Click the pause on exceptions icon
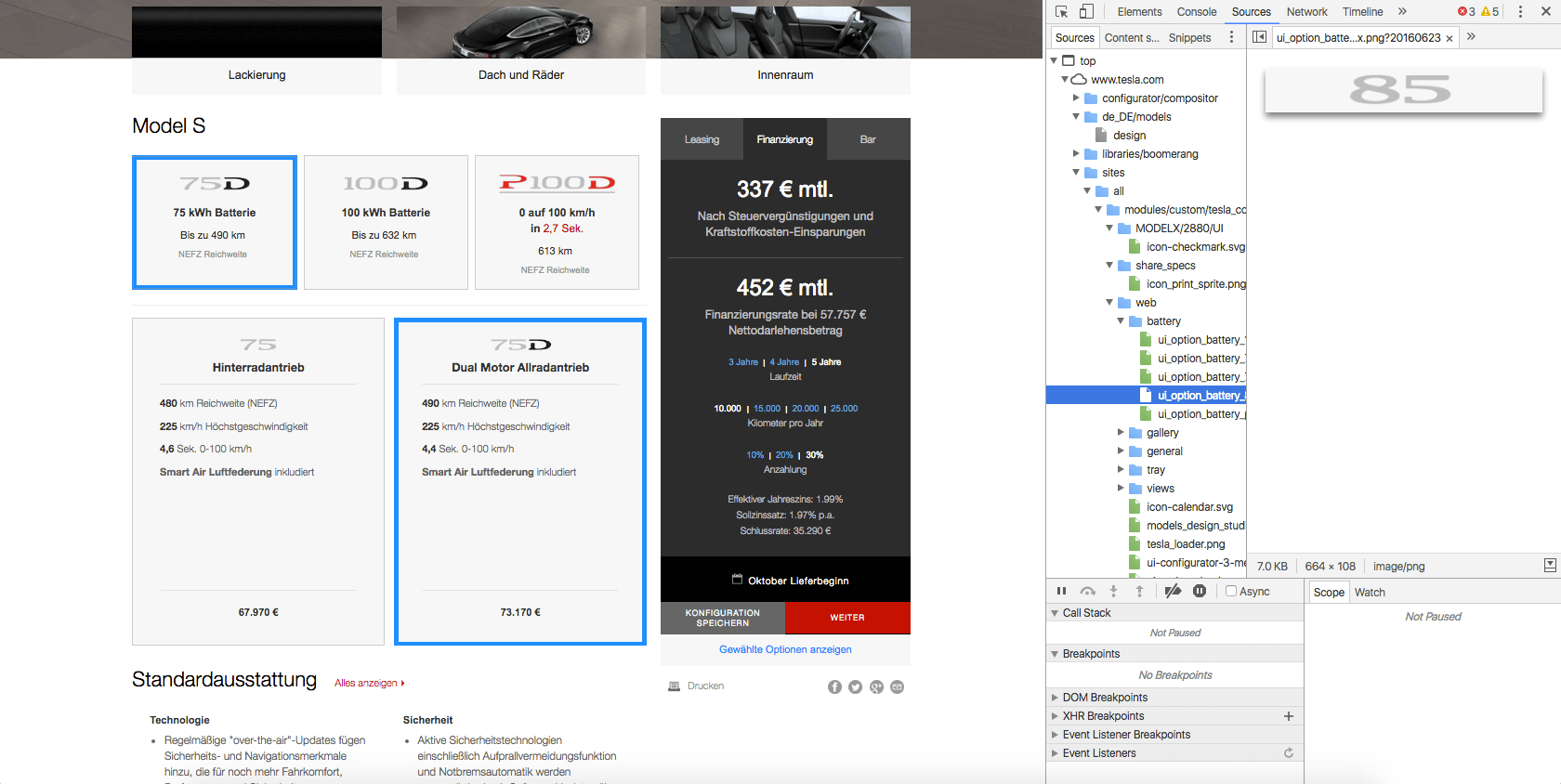Screen dimensions: 1561x784 point(1200,592)
